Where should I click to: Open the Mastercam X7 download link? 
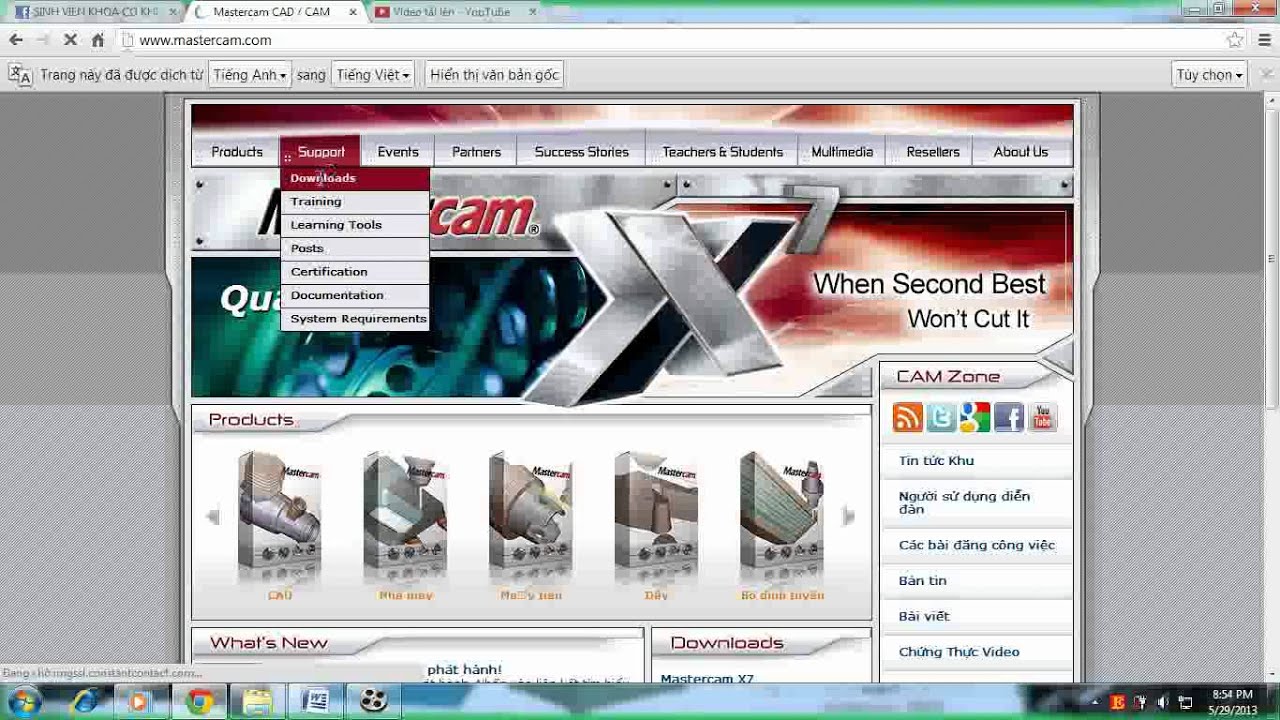pos(707,679)
